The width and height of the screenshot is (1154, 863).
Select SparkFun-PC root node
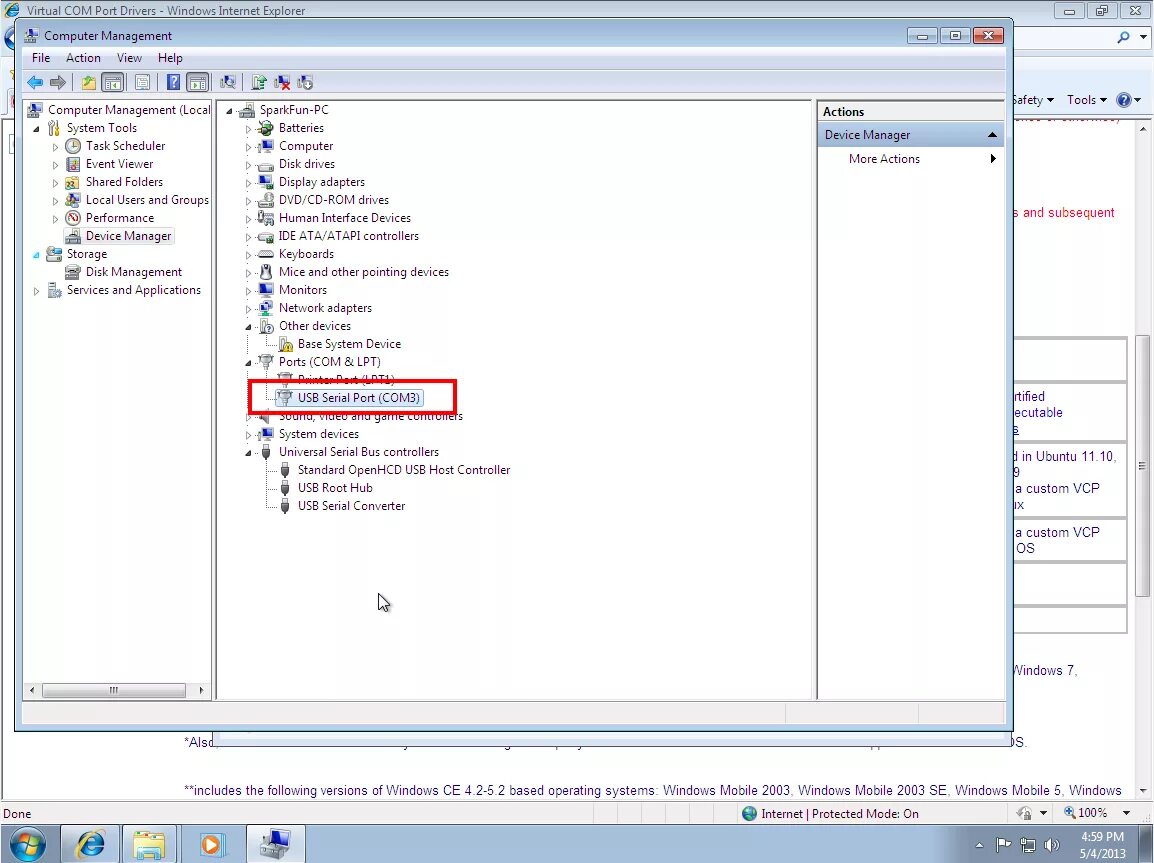[294, 110]
